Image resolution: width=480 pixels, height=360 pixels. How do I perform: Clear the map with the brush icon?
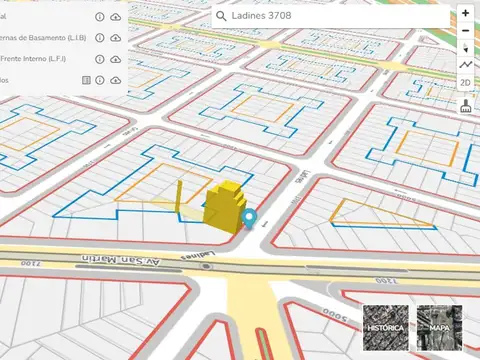(x=465, y=106)
